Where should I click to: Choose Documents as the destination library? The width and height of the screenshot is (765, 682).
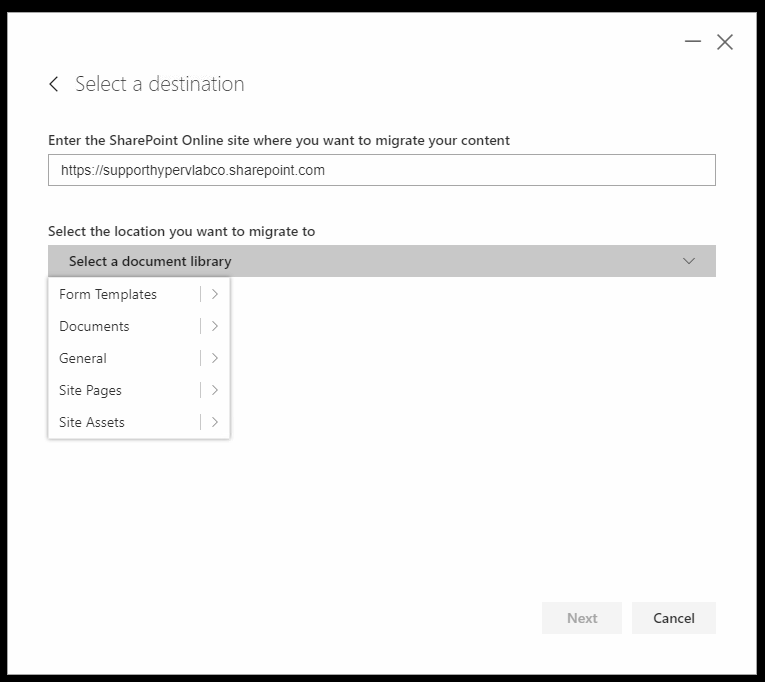[x=94, y=326]
